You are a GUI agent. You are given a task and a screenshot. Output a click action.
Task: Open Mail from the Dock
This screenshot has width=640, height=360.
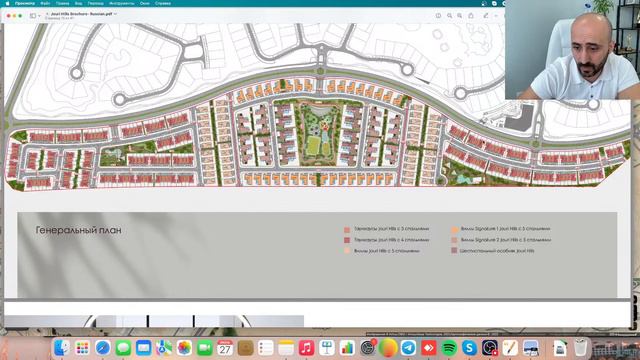pyautogui.click(x=144, y=348)
